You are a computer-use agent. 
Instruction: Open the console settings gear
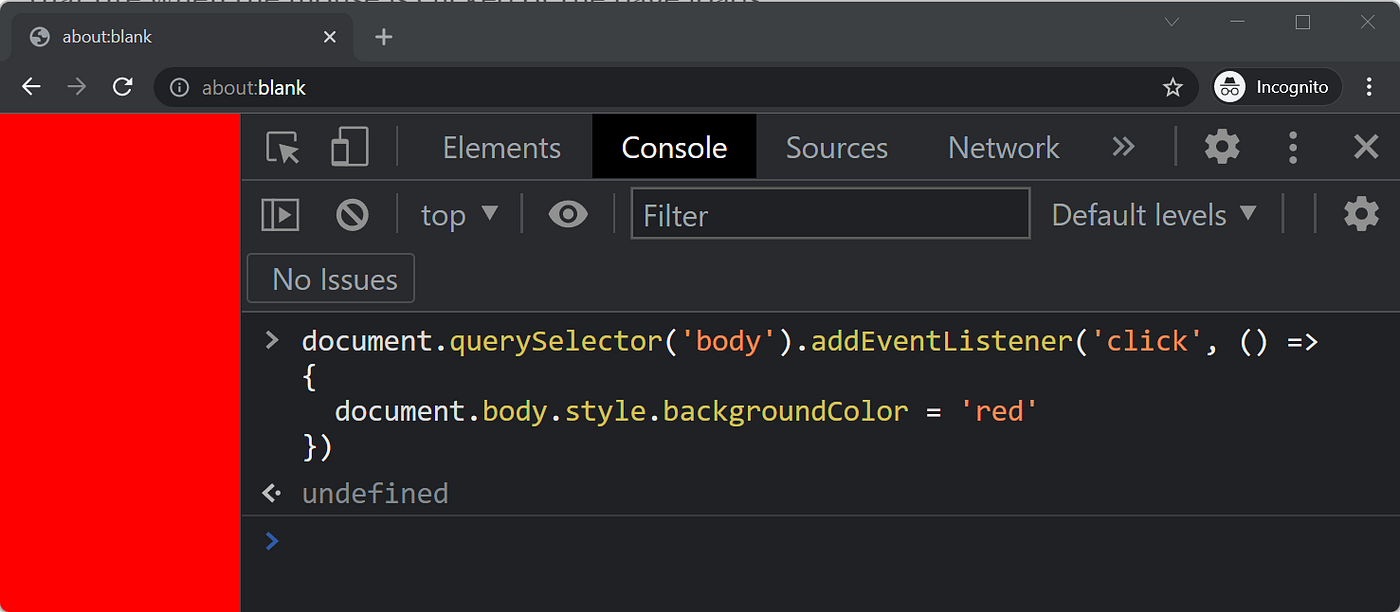(x=1361, y=213)
